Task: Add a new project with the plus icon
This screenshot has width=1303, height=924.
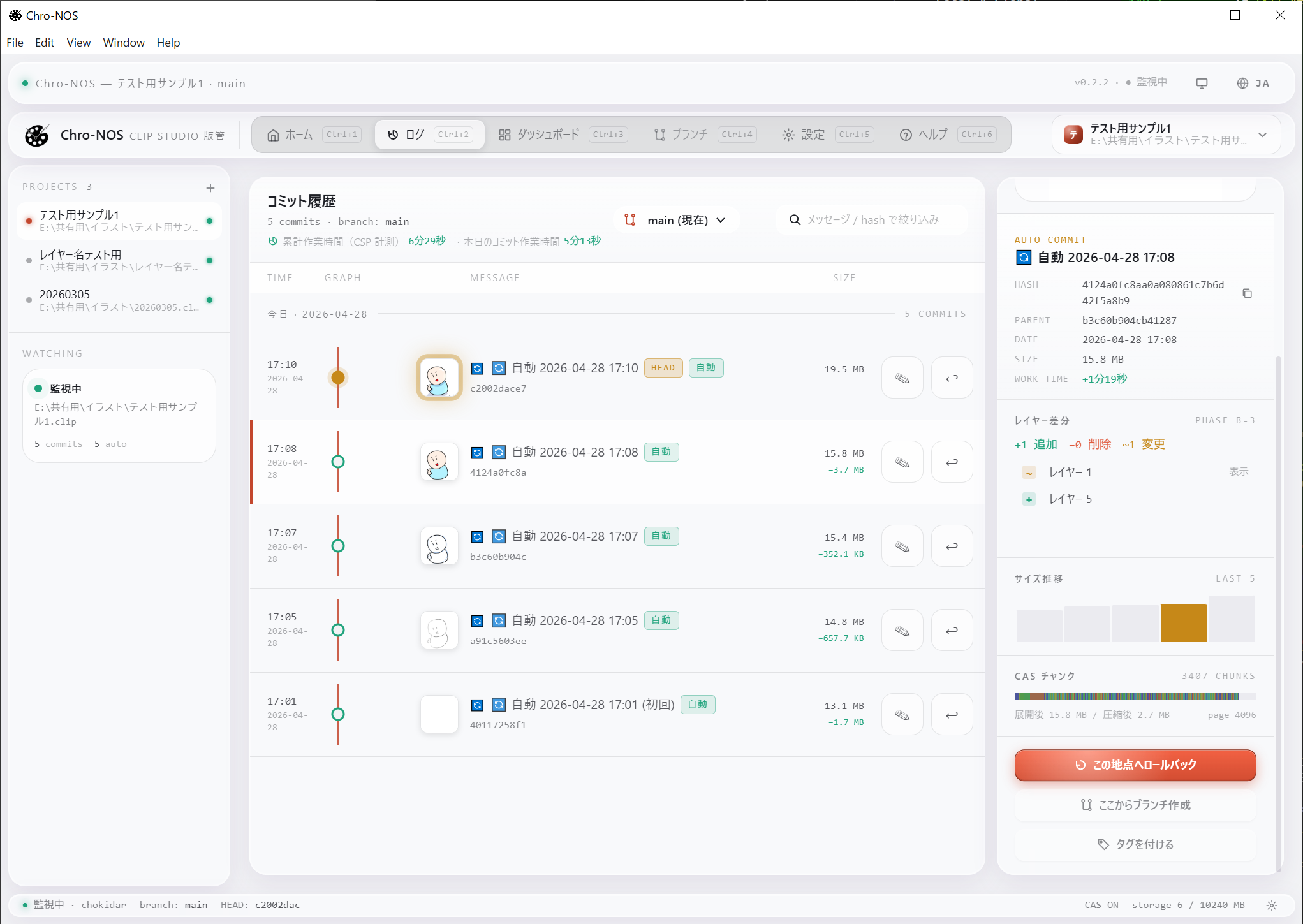Action: coord(210,187)
